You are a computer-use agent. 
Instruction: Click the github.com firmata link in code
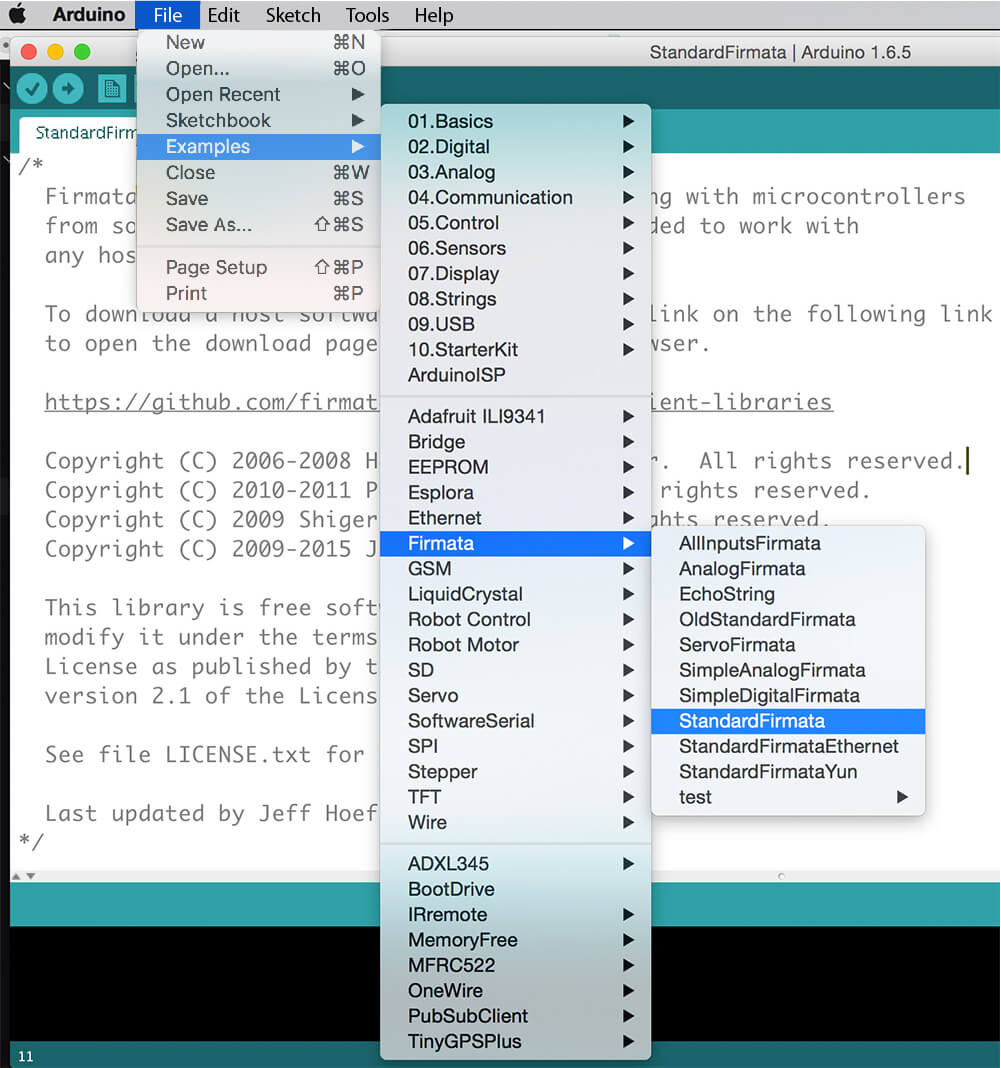210,402
